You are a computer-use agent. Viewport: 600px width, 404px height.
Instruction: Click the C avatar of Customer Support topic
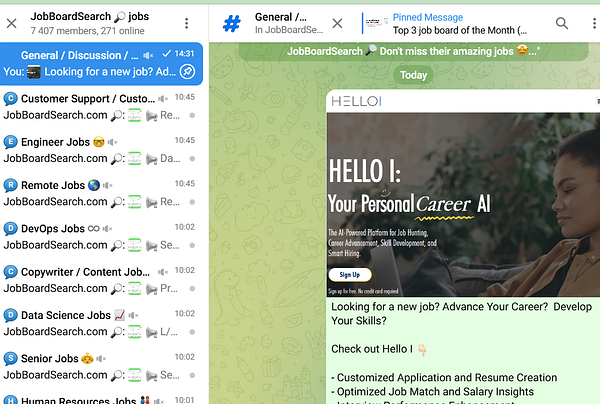pos(10,99)
